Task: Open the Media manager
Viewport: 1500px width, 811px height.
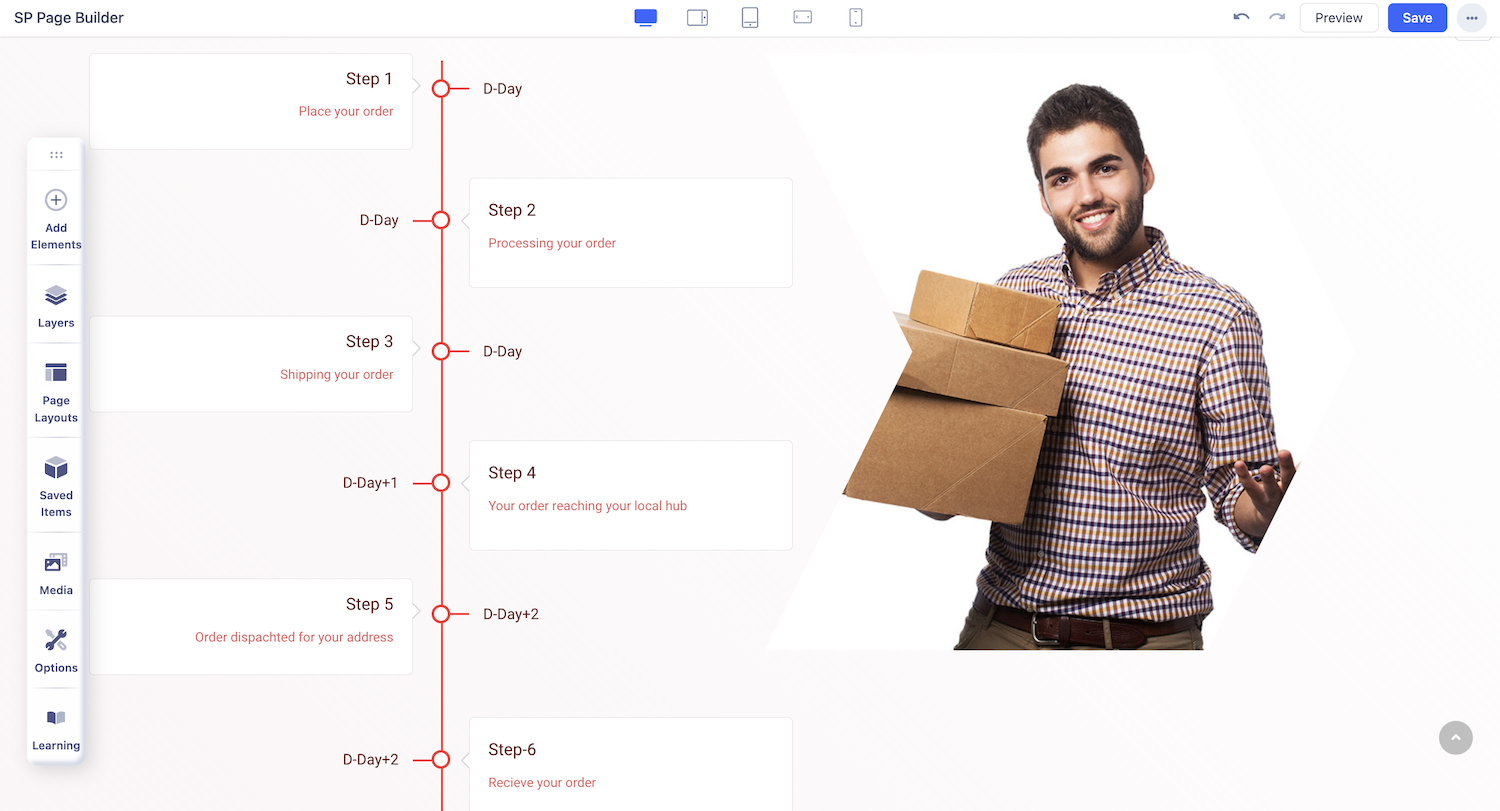Action: 56,574
